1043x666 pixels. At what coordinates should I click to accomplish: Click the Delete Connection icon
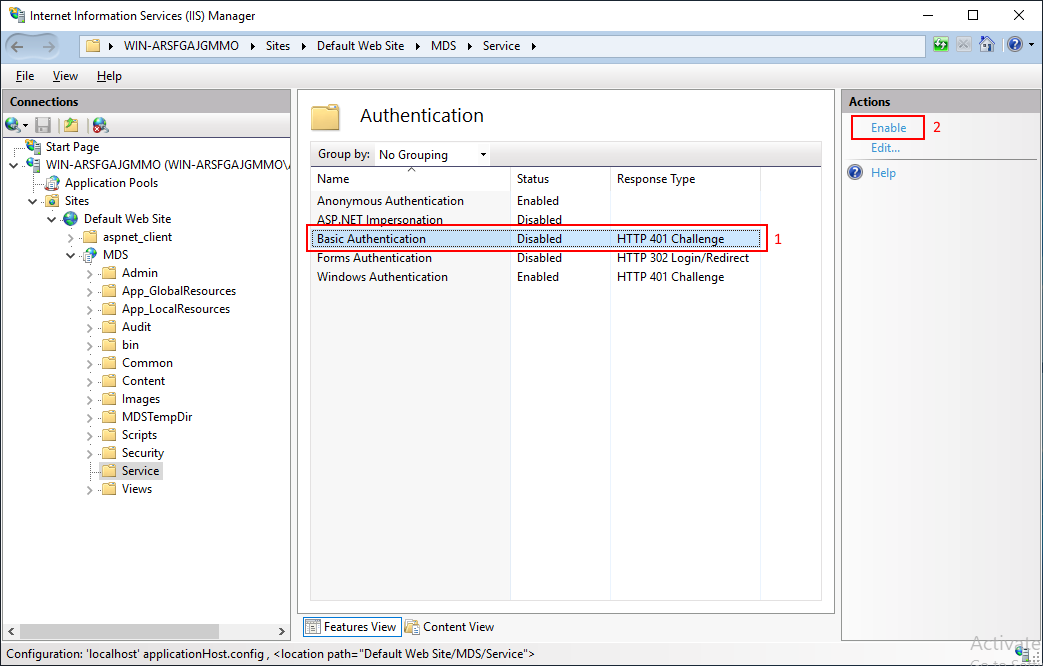coord(100,125)
